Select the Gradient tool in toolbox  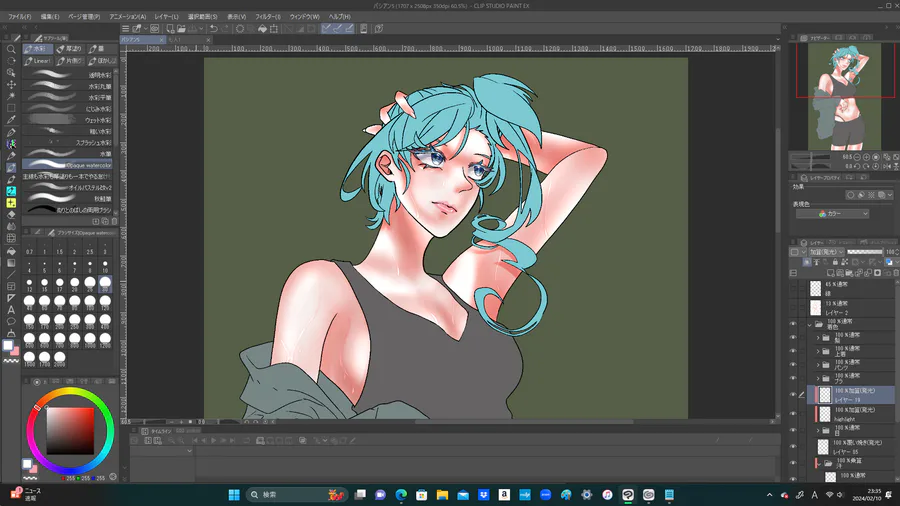(11, 263)
